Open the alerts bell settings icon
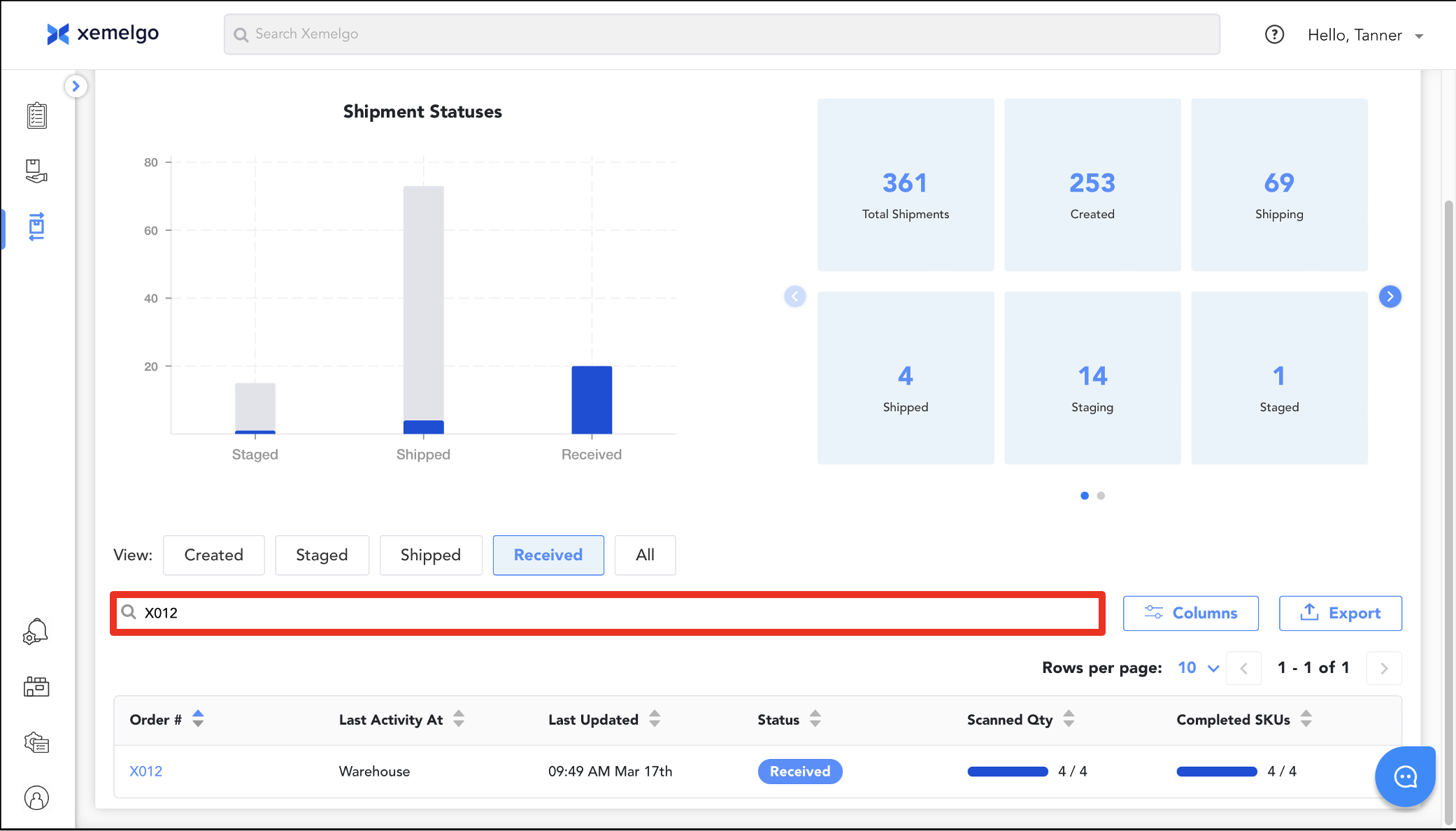1456x831 pixels. point(36,632)
